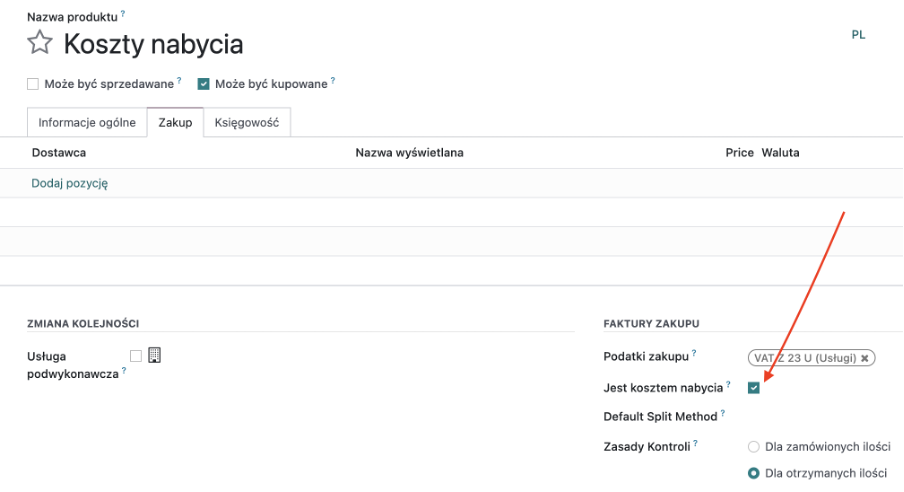Show help for Może być kupowane
Viewport: 904px width, 492px height.
(x=333, y=80)
